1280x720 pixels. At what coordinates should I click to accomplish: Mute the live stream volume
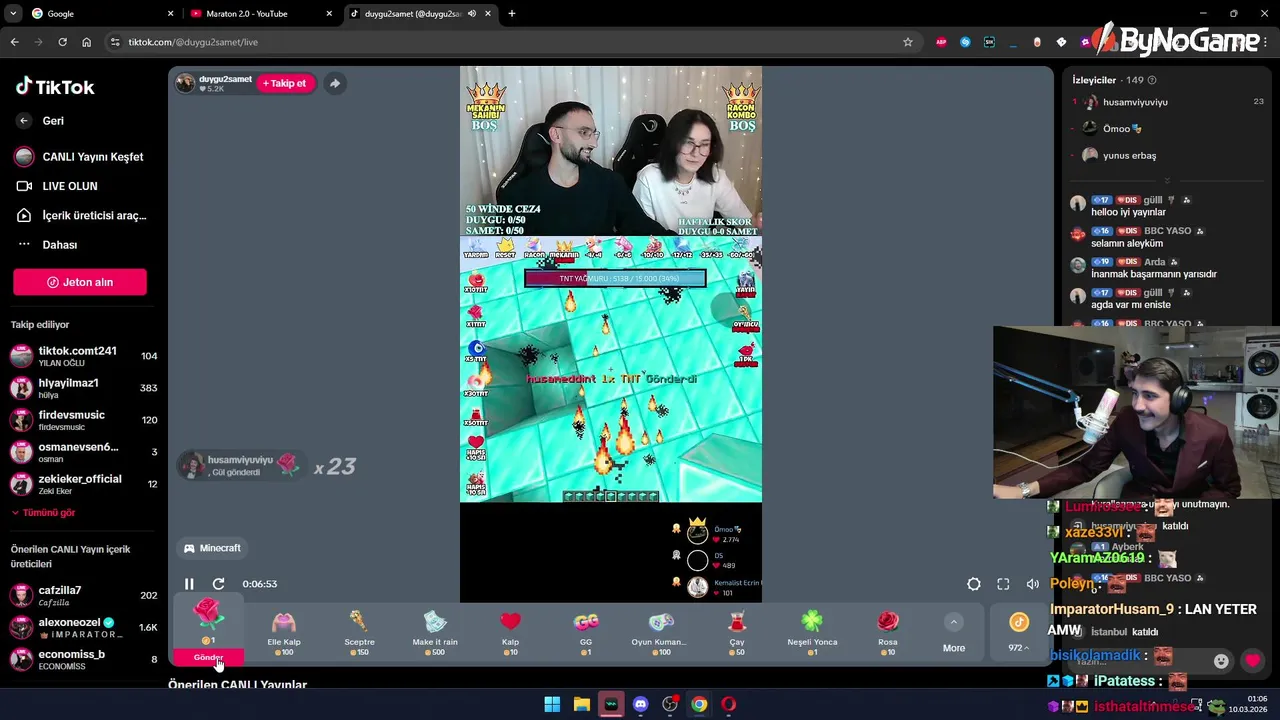(x=1033, y=584)
